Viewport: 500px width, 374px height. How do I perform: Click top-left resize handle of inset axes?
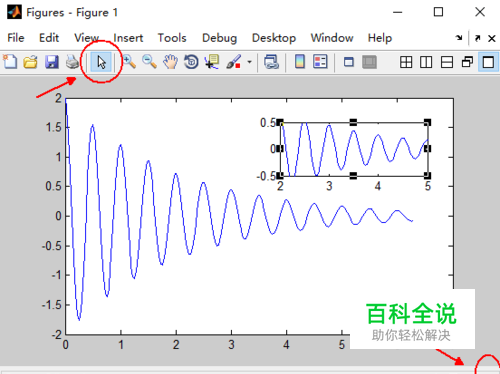tap(280, 122)
